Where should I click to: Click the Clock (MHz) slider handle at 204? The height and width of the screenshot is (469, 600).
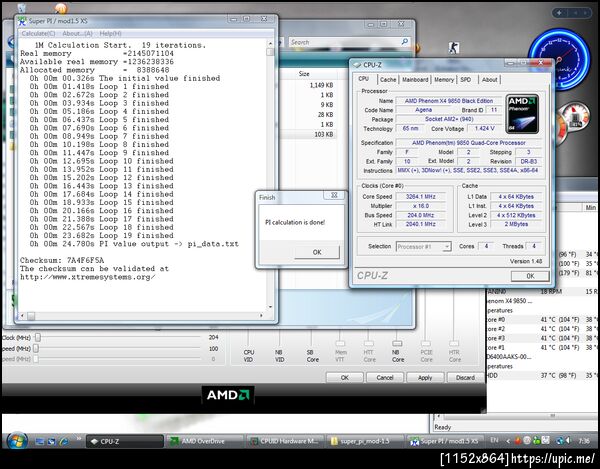tap(38, 337)
